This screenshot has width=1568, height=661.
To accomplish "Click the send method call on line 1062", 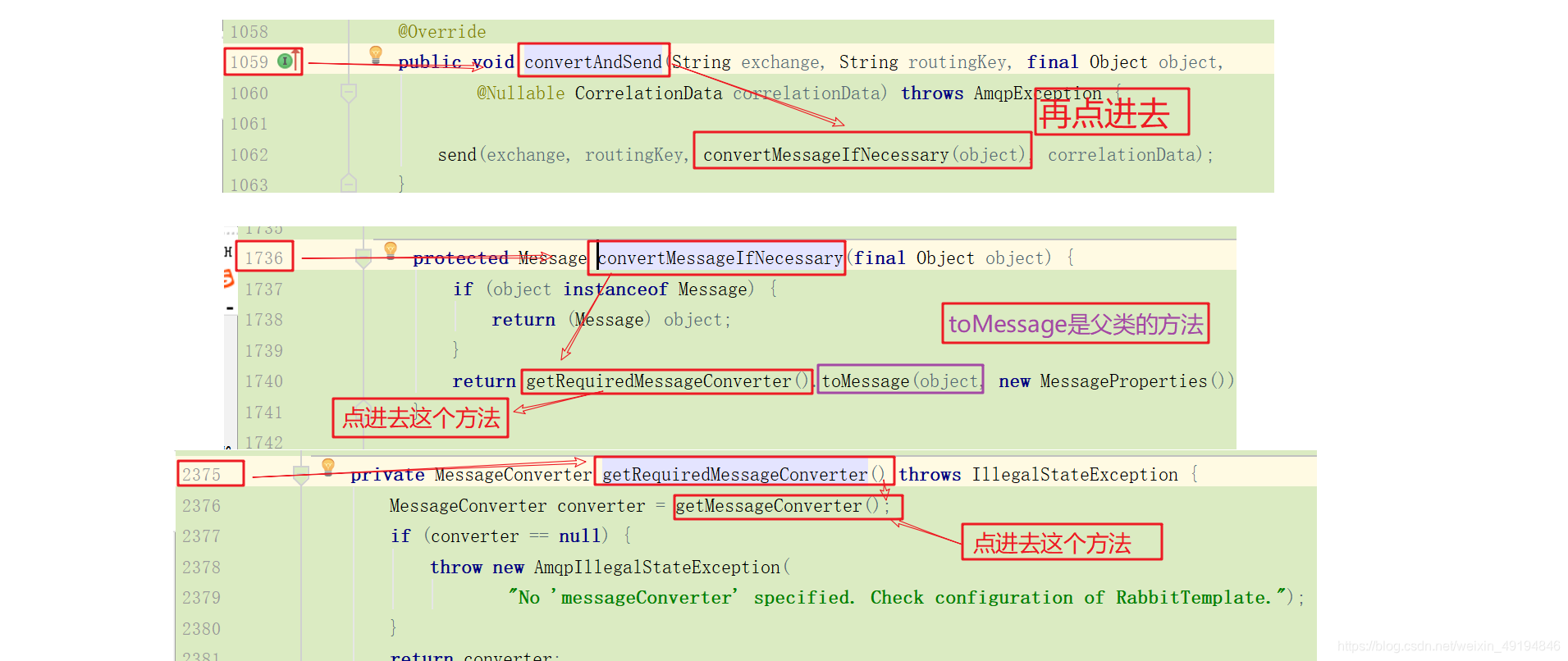I will 457,155.
